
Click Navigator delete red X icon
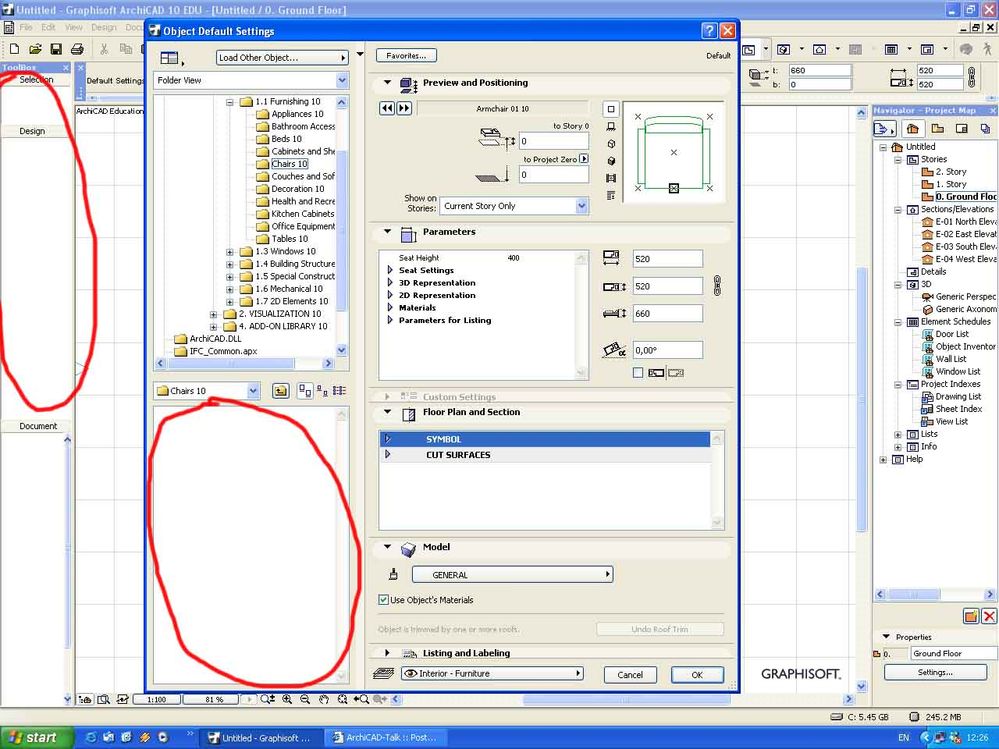[x=989, y=616]
